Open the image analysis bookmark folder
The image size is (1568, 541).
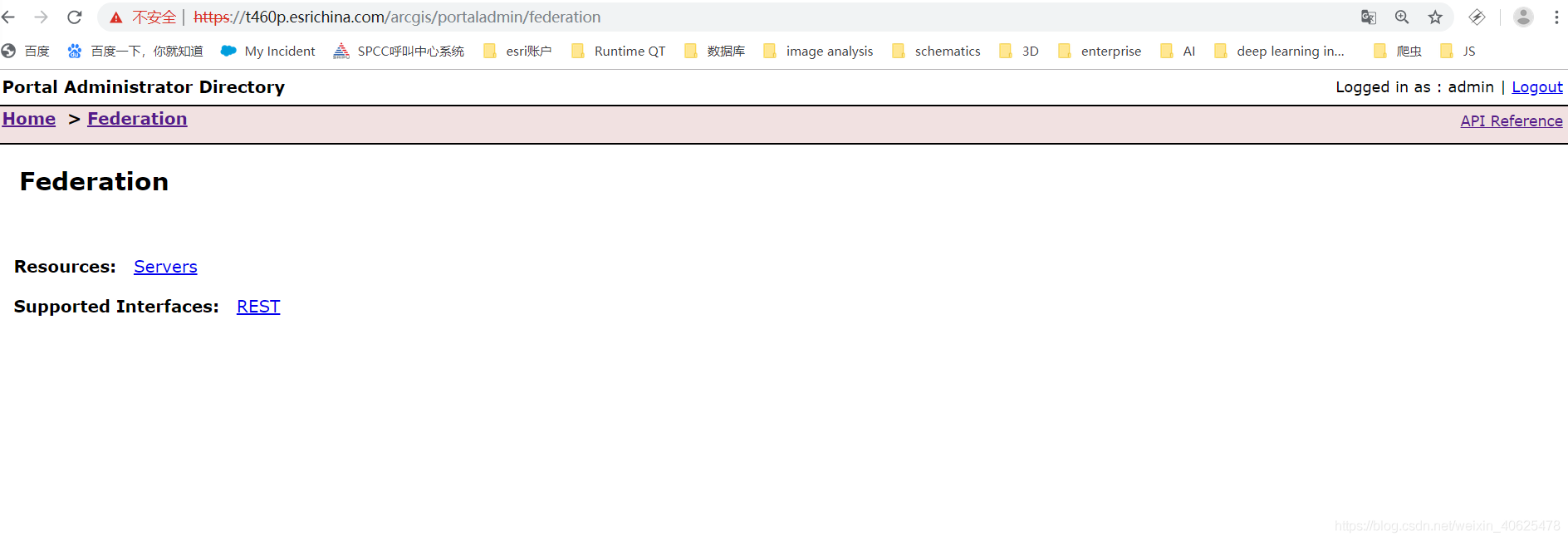click(818, 51)
